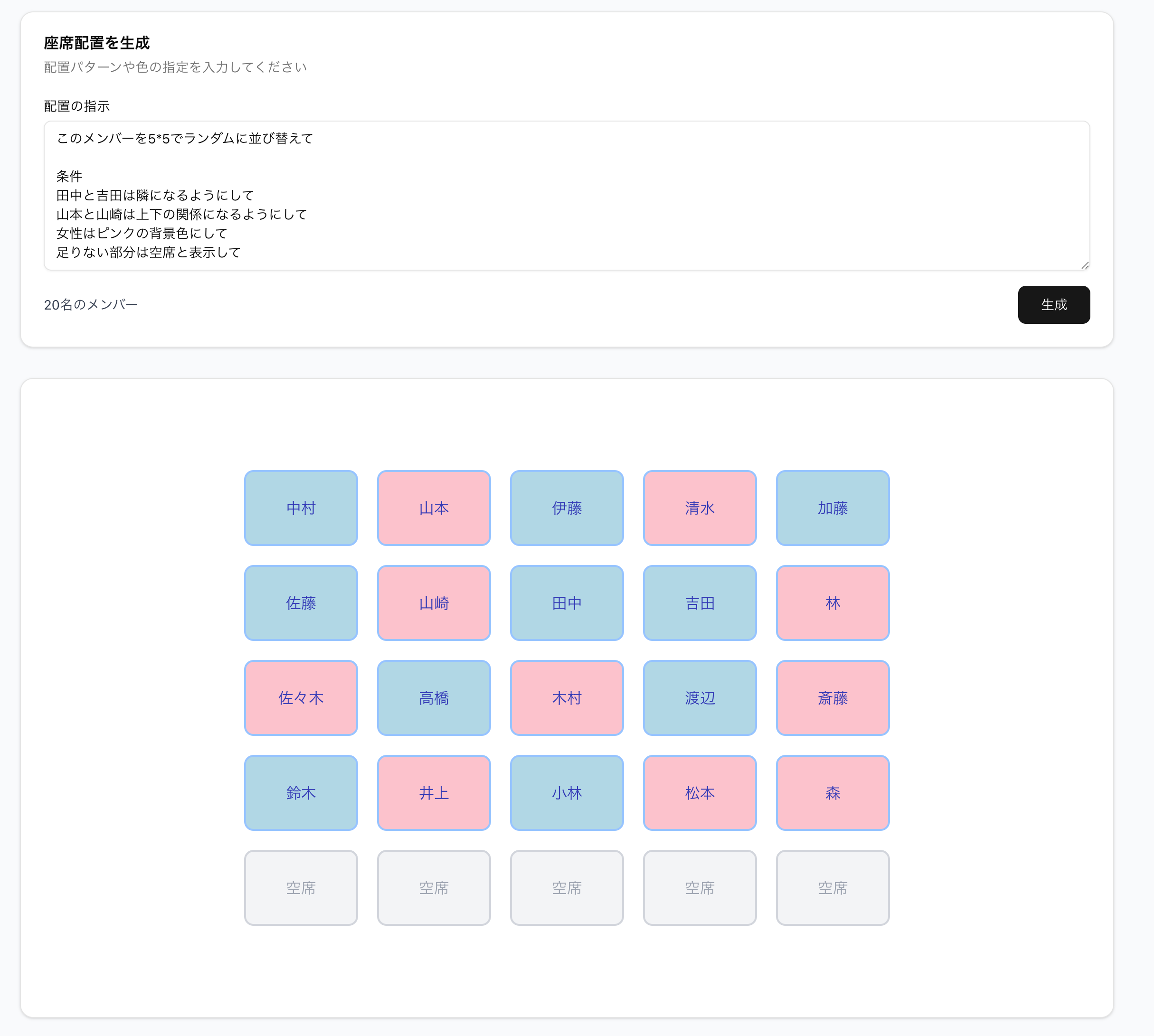Click inside the 配置の指示 text area
Image resolution: width=1154 pixels, height=1036 pixels.
[x=567, y=195]
